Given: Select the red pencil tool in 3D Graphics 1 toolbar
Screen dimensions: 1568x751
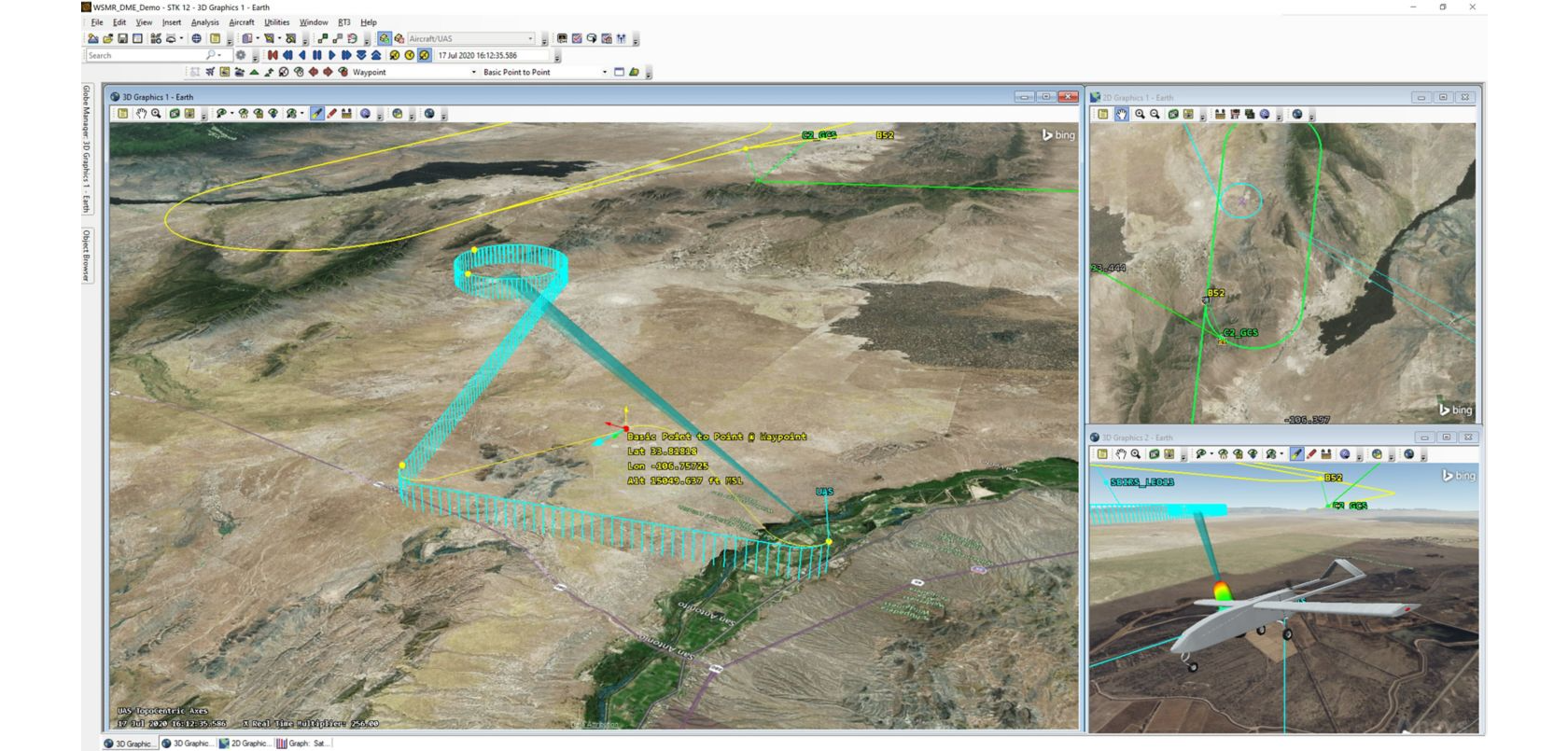Looking at the screenshot, I should [x=331, y=114].
